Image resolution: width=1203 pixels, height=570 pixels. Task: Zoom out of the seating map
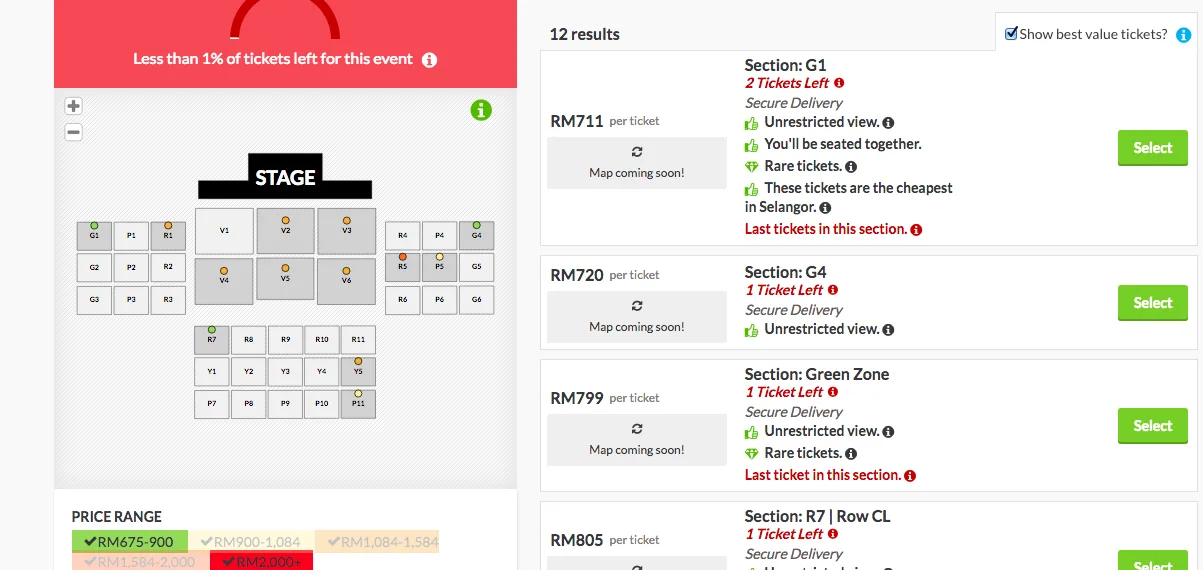click(x=73, y=132)
